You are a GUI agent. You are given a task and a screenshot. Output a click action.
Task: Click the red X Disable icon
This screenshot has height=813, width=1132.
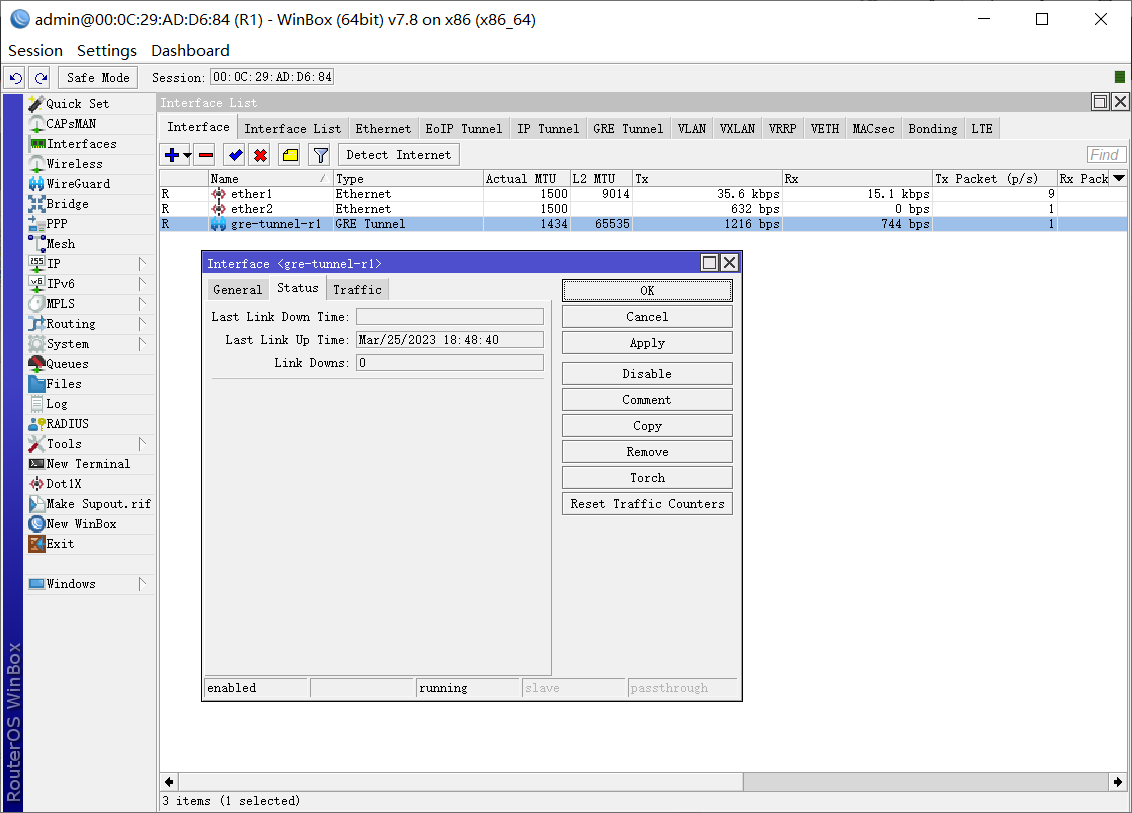(261, 155)
